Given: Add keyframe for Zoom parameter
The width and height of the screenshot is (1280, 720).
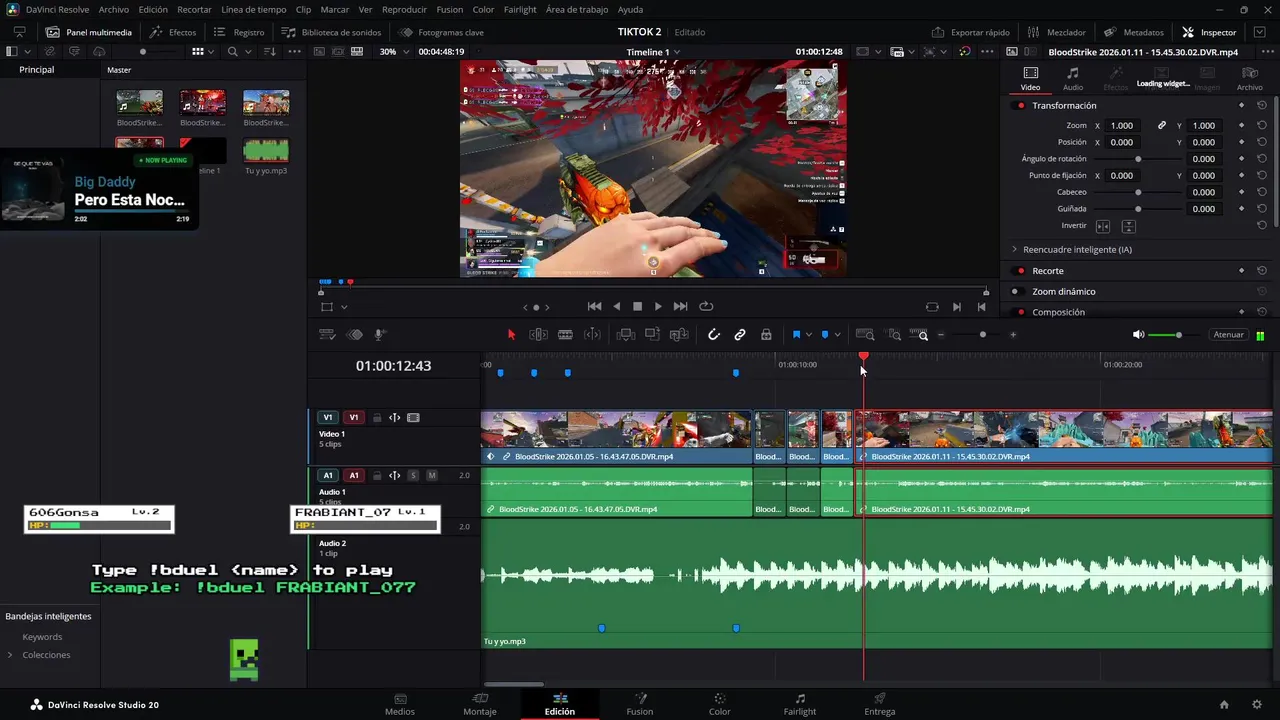Looking at the screenshot, I should point(1241,126).
